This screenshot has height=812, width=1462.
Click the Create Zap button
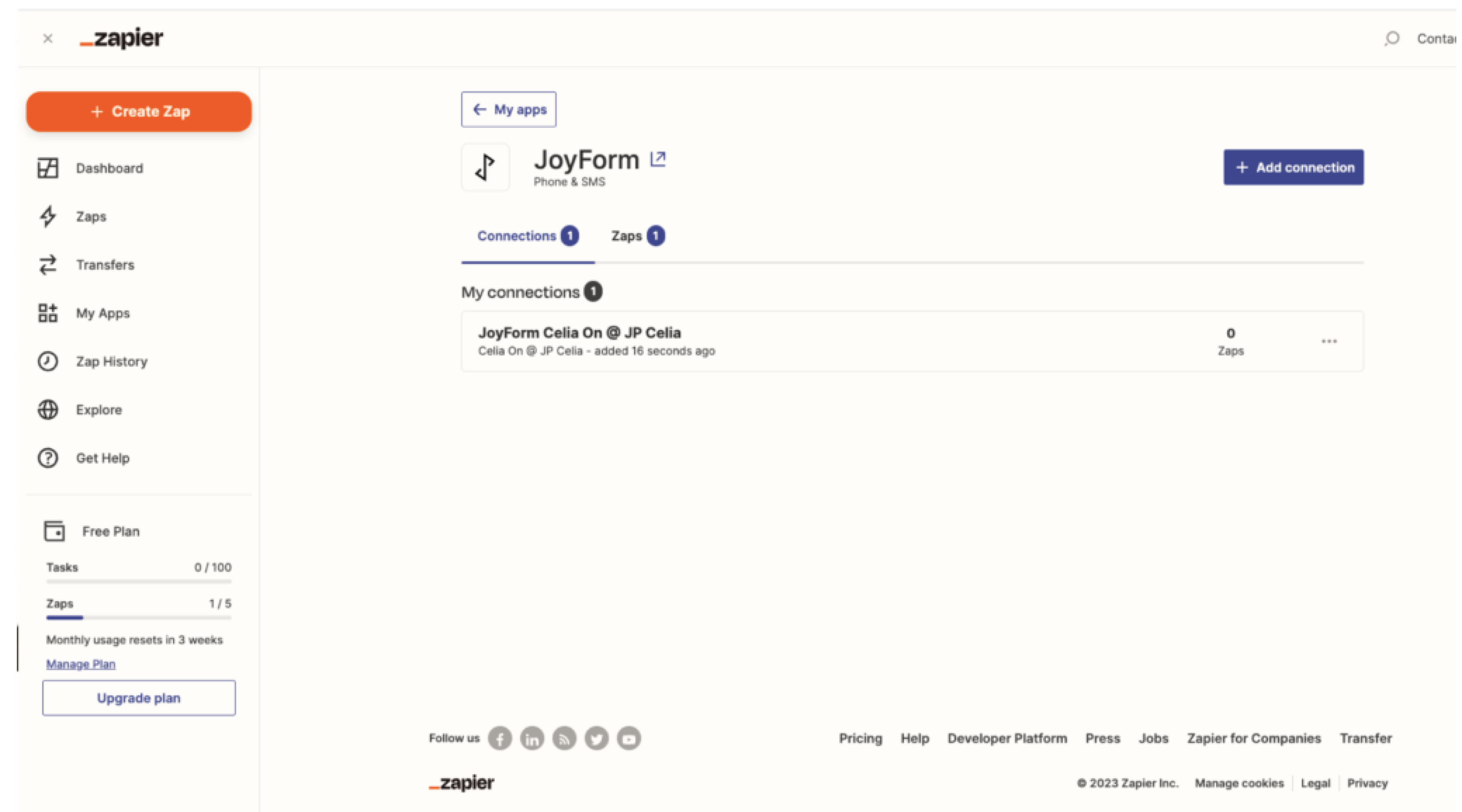(x=139, y=111)
